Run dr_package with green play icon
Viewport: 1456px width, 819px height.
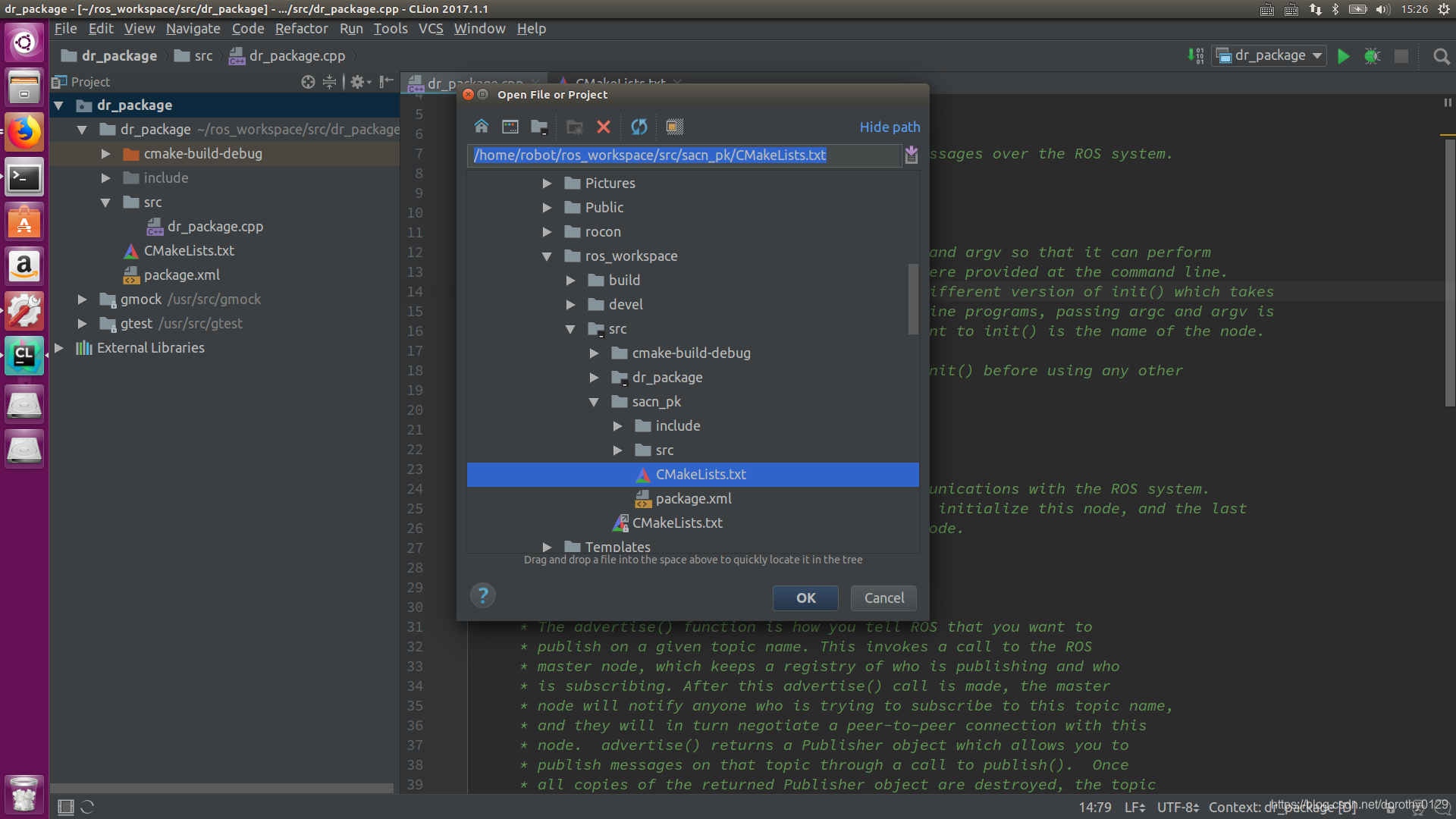(x=1343, y=56)
